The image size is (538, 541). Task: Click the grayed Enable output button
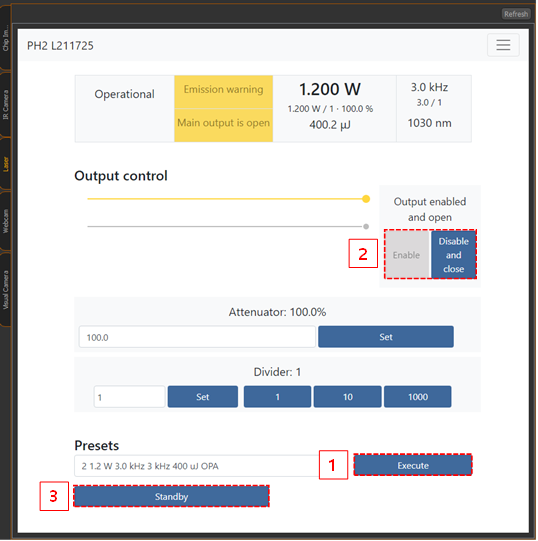407,255
